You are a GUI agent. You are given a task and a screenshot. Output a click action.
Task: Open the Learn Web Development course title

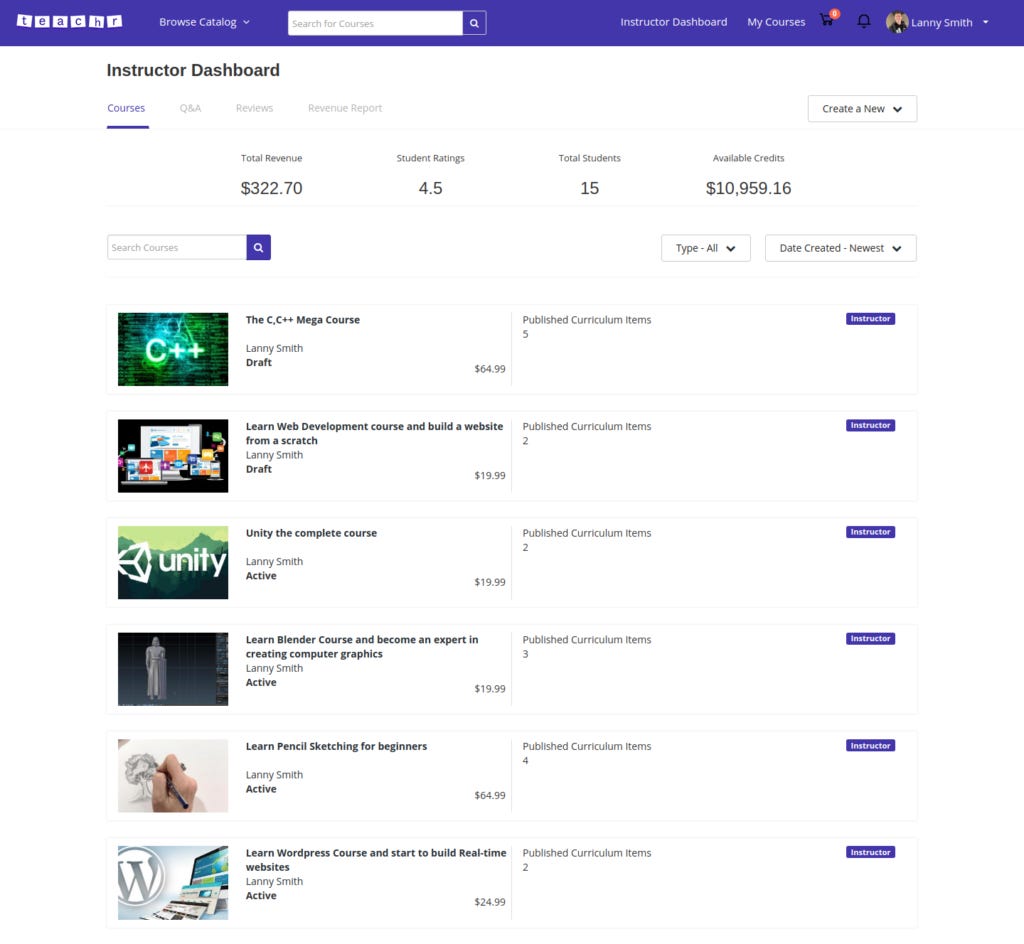(x=374, y=433)
